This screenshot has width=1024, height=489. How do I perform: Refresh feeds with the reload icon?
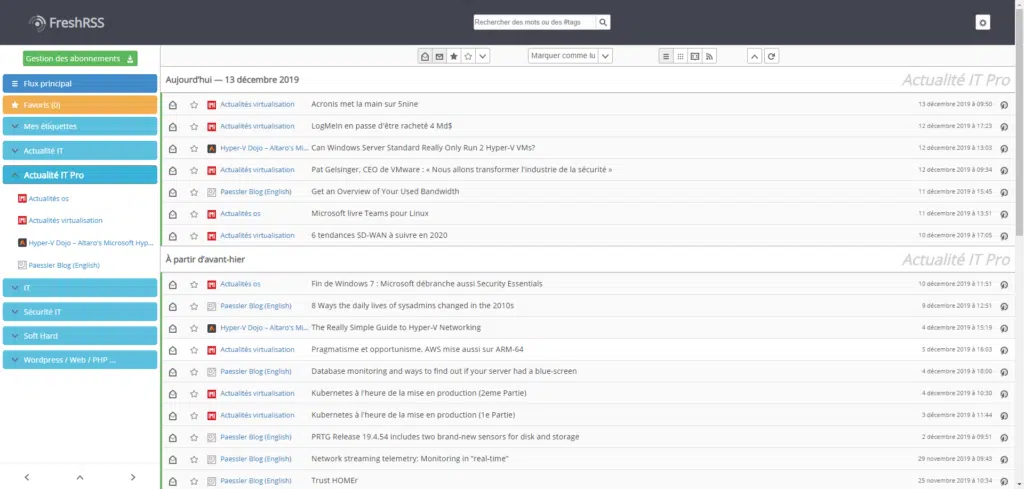[771, 57]
